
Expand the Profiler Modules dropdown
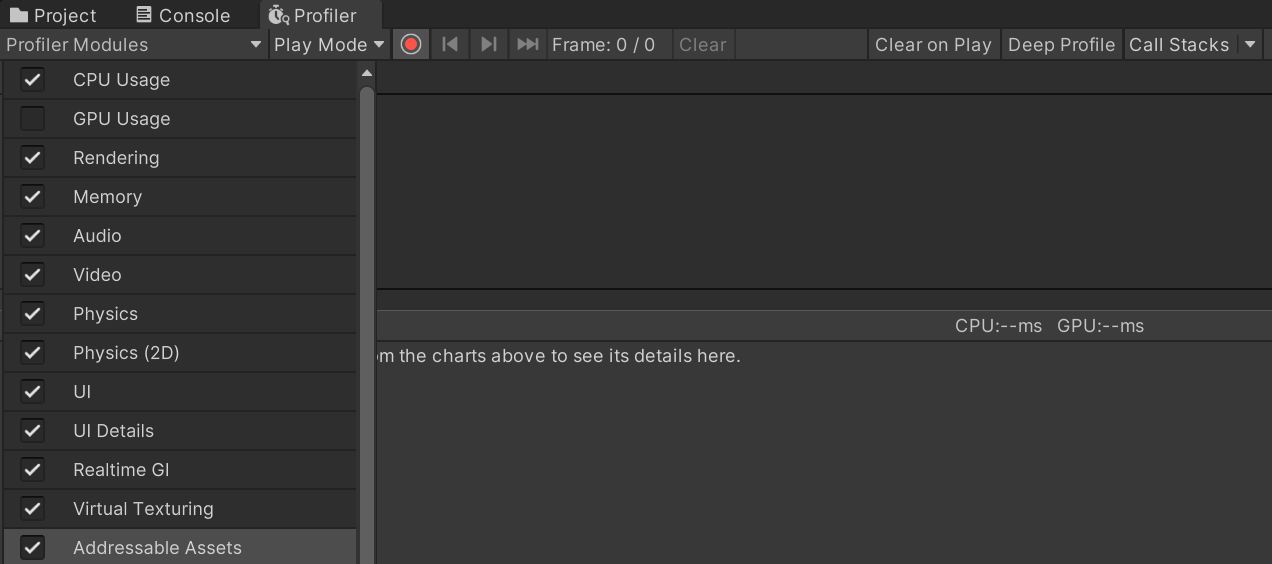(x=133, y=45)
